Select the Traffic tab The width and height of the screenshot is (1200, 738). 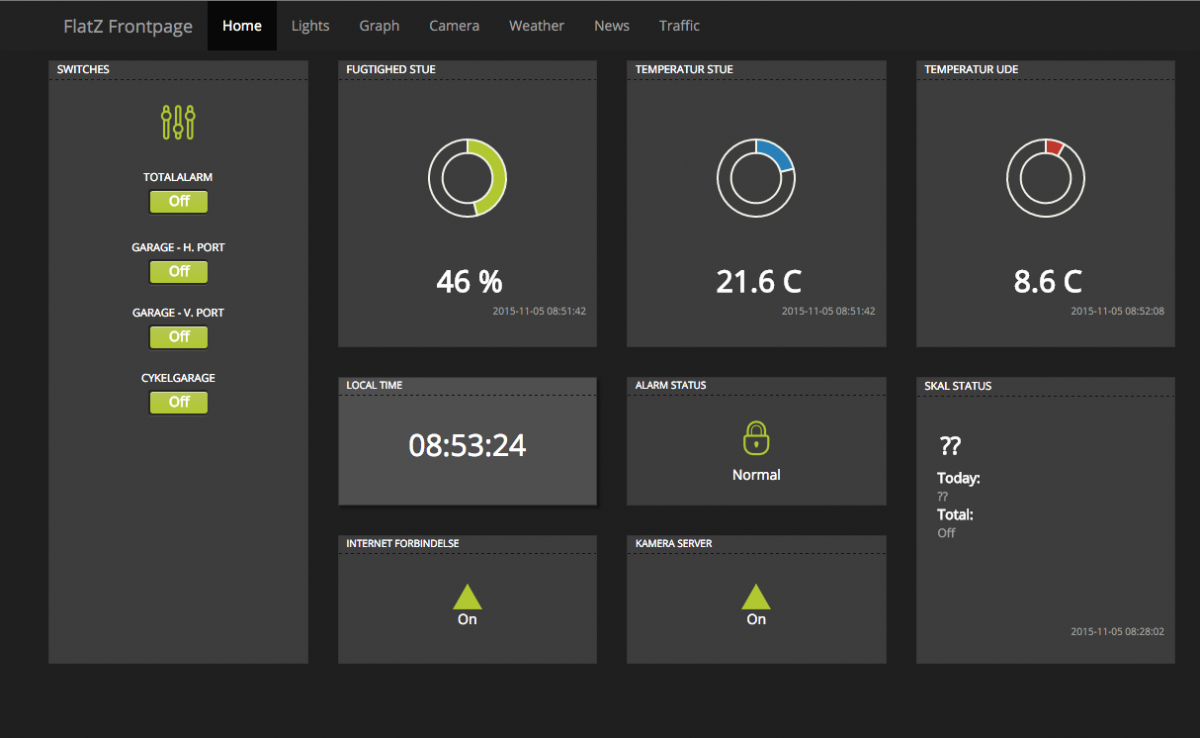(x=679, y=26)
